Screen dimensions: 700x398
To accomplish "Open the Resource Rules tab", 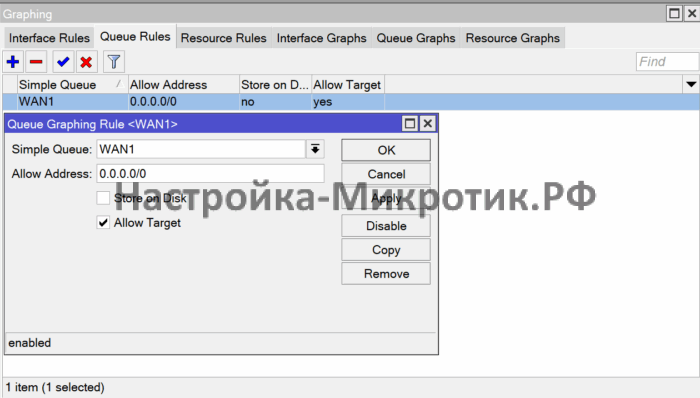I will [x=223, y=38].
